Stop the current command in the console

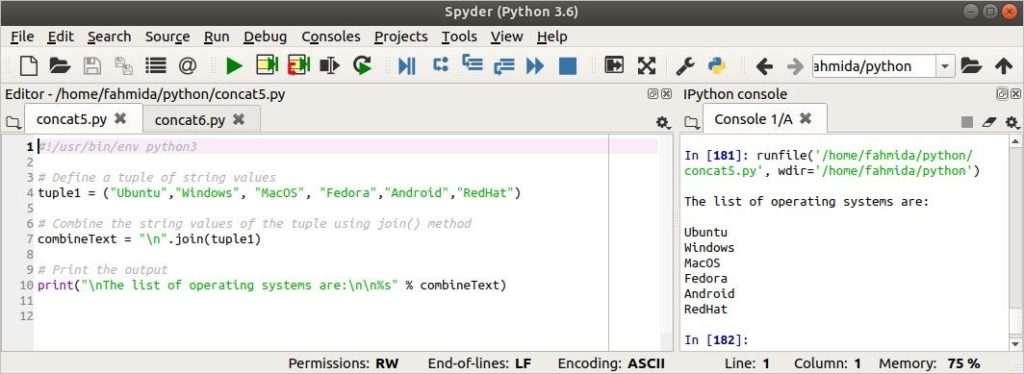(x=967, y=122)
